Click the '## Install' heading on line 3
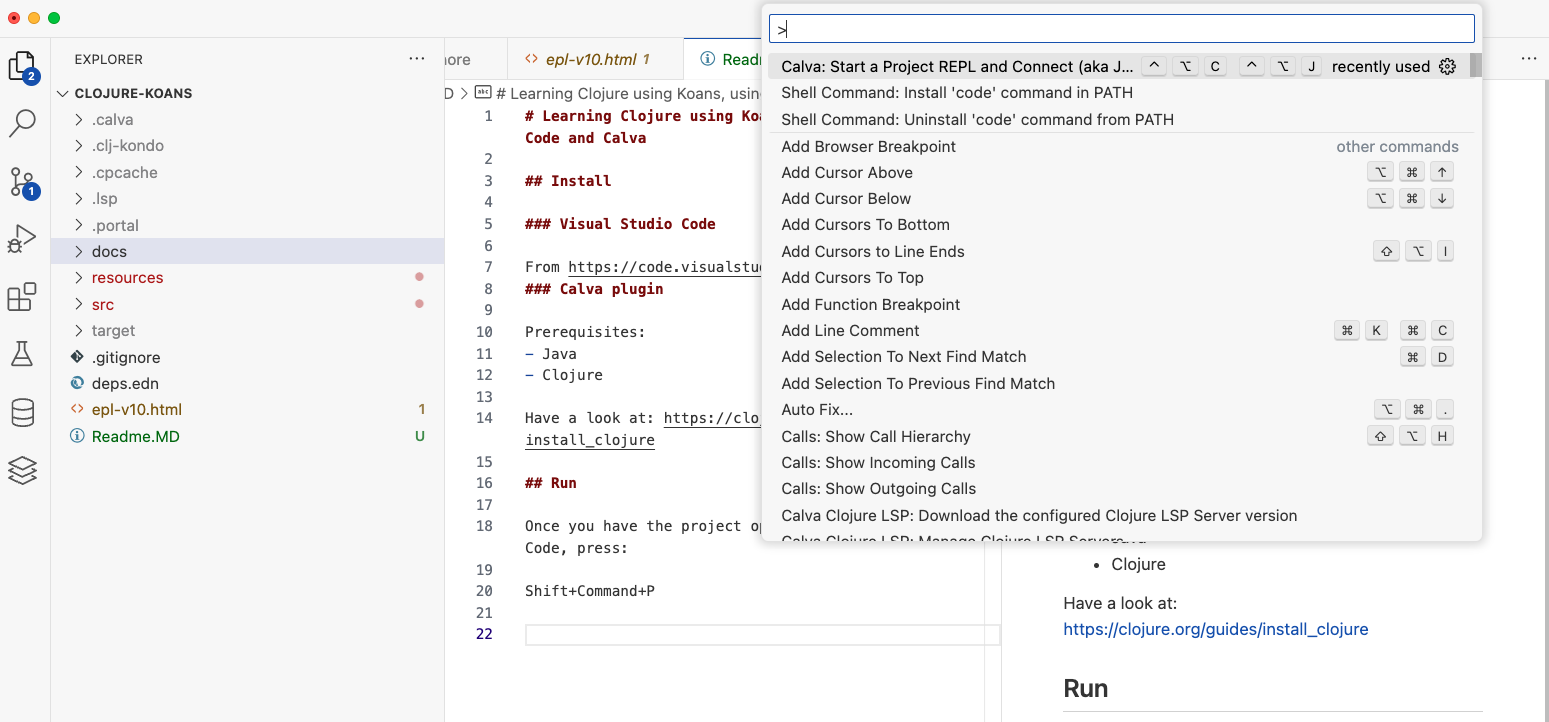Viewport: 1549px width, 722px height. coord(568,181)
